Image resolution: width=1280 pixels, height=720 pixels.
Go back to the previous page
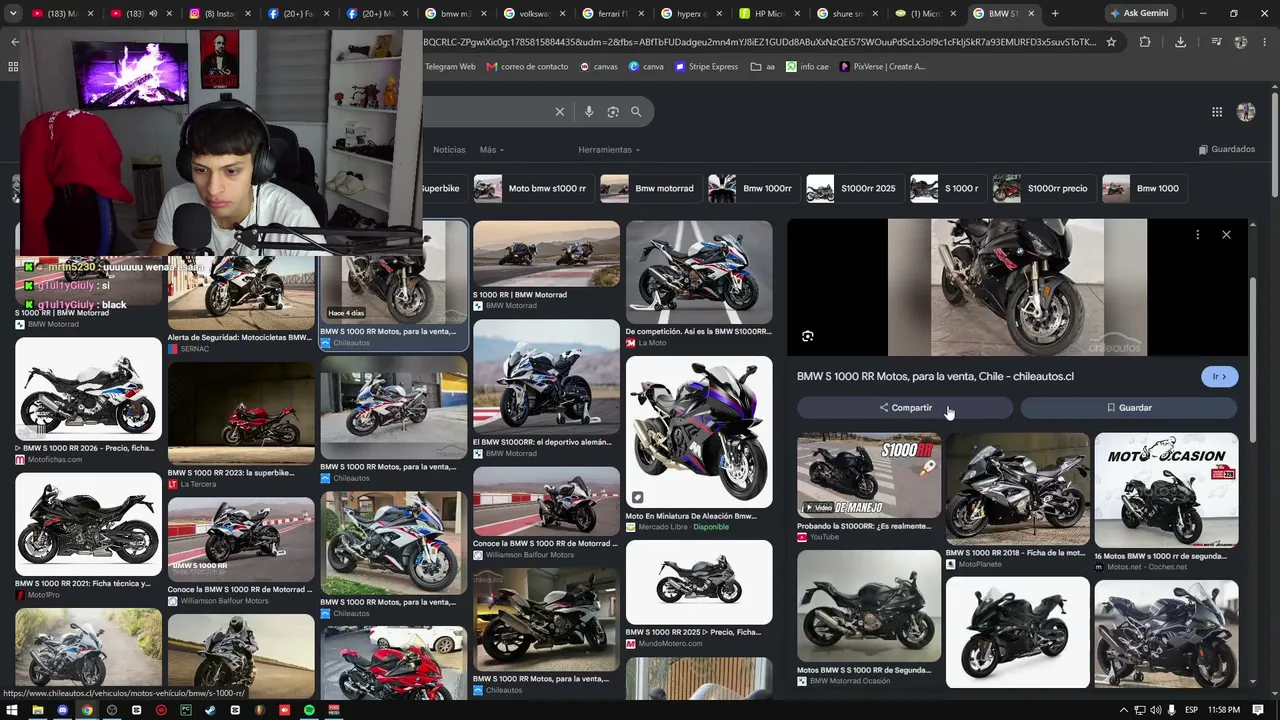(15, 42)
